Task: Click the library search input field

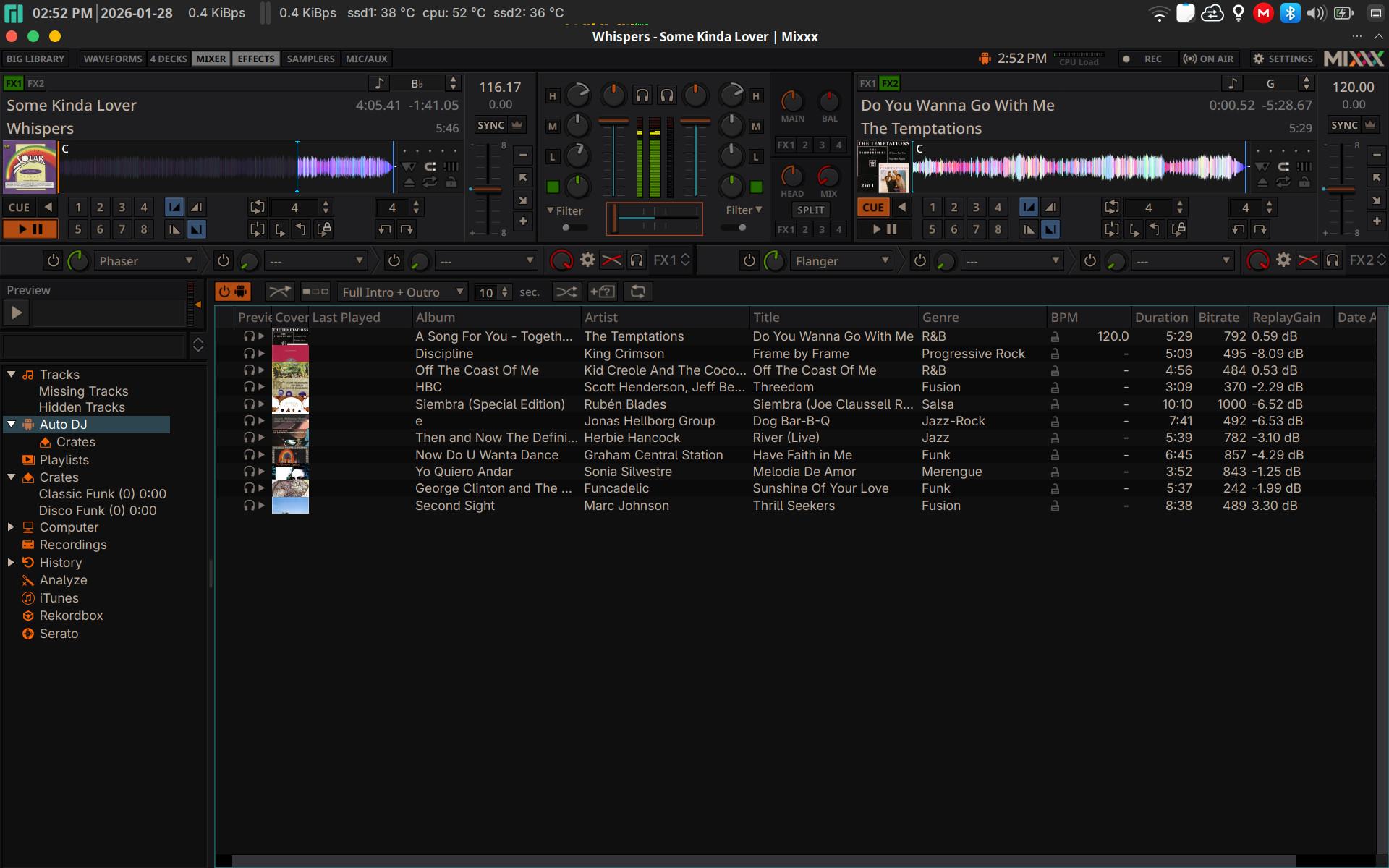Action: (94, 345)
